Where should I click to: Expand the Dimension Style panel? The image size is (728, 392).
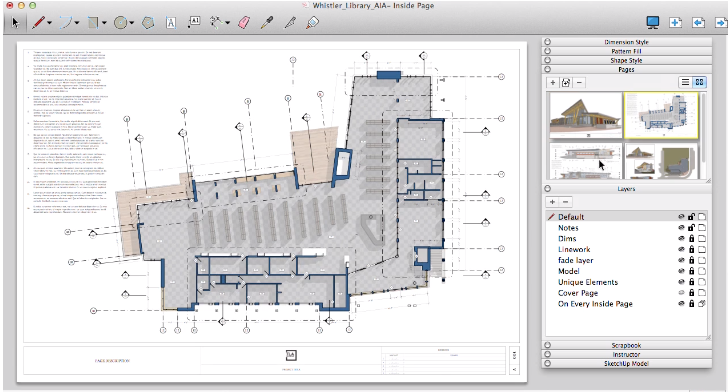(626, 42)
